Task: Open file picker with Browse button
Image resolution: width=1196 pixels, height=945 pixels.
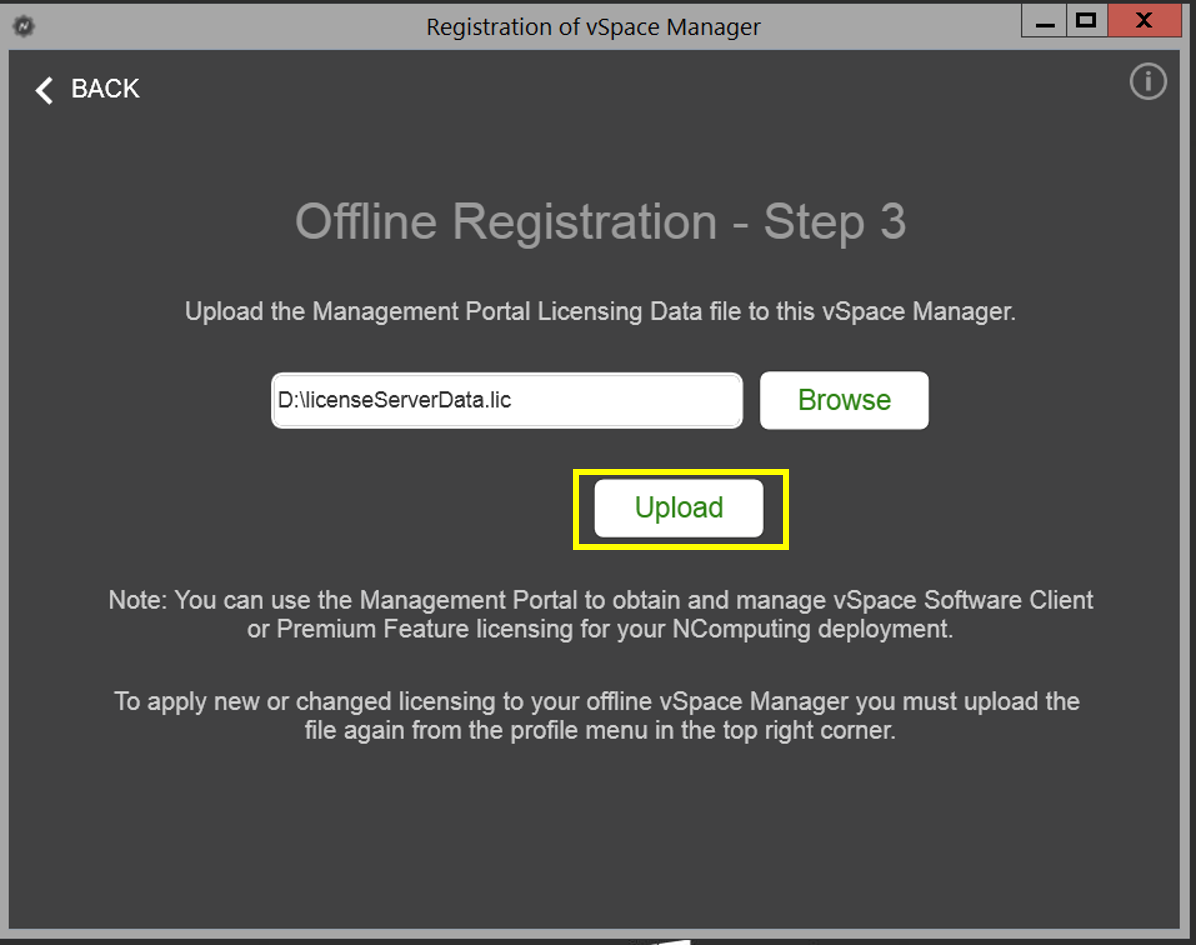Action: click(844, 400)
